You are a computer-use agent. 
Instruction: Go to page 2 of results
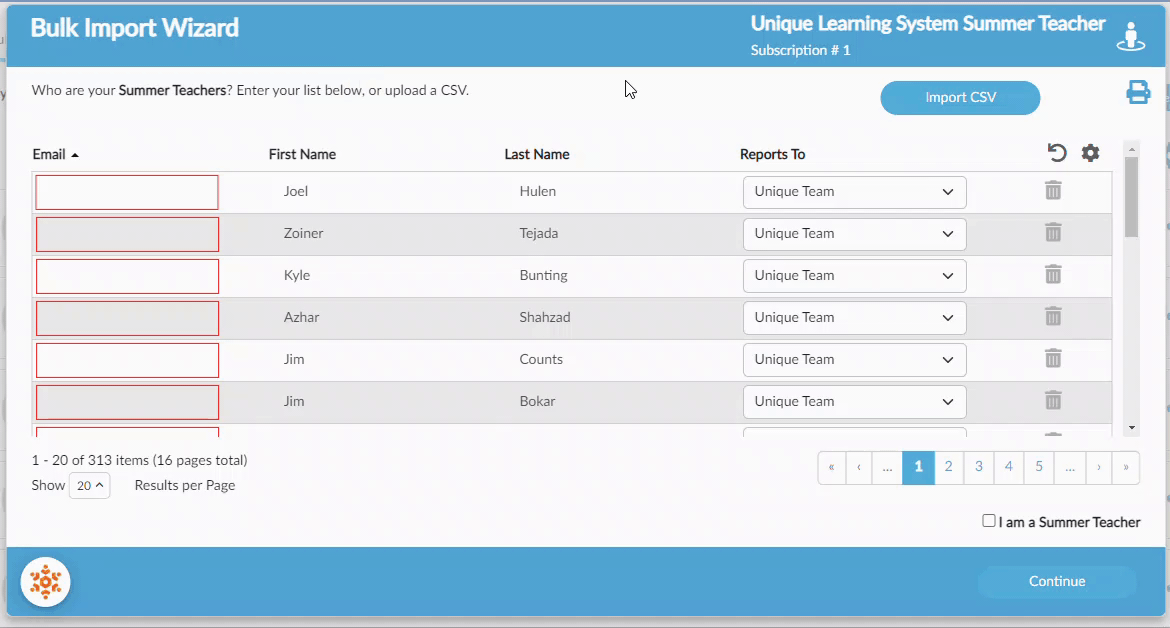[x=948, y=467]
